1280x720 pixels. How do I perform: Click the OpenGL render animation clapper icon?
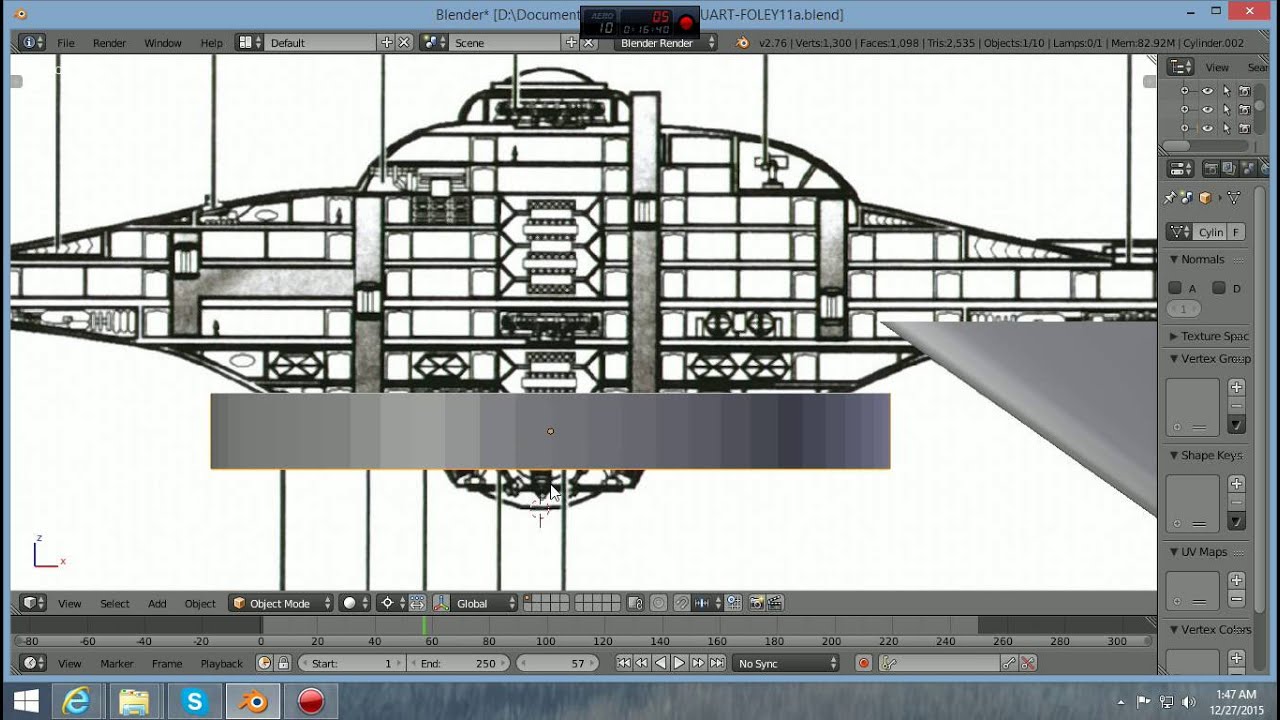pyautogui.click(x=775, y=603)
